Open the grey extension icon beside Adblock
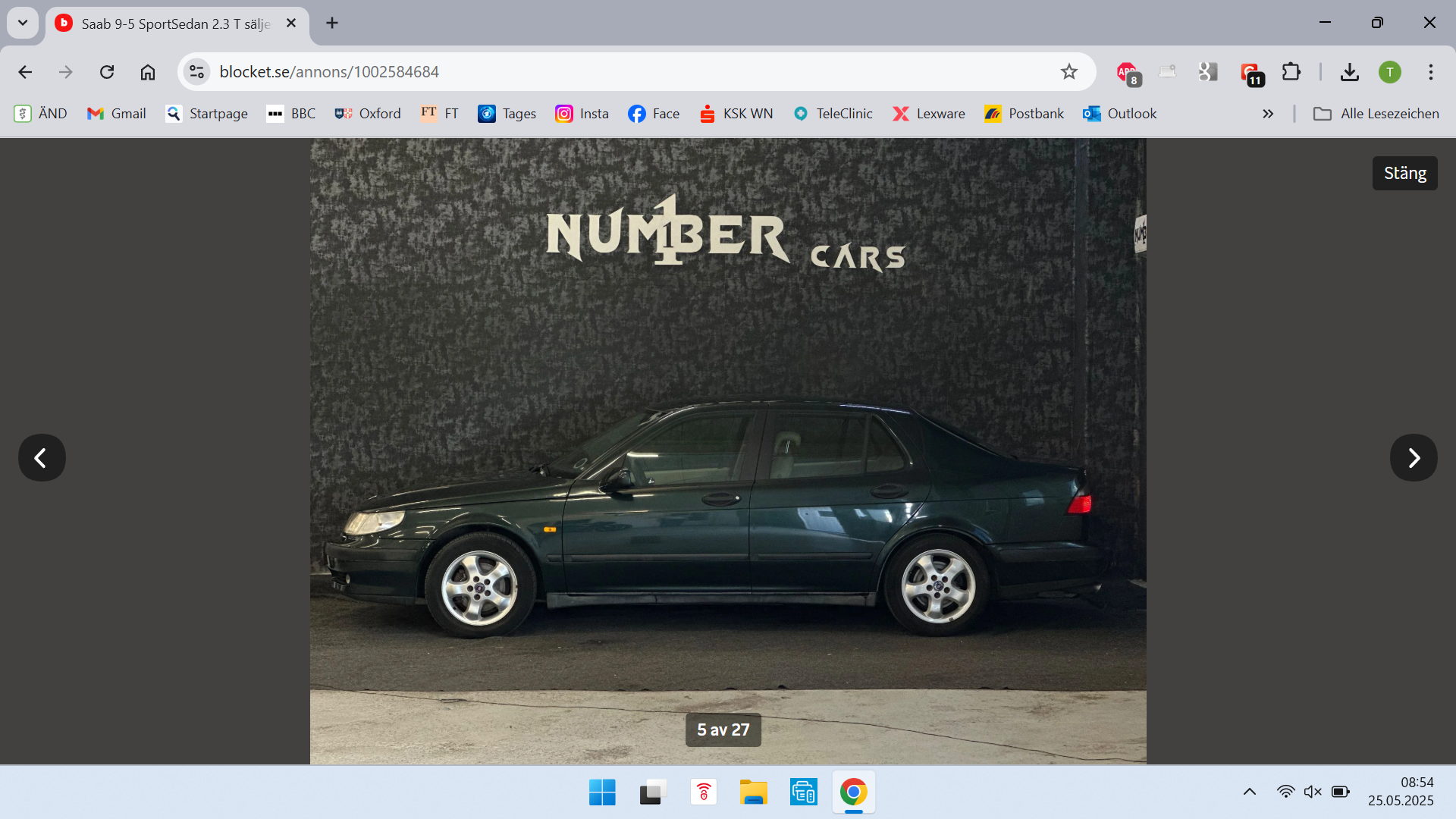The image size is (1456, 819). tap(1168, 72)
